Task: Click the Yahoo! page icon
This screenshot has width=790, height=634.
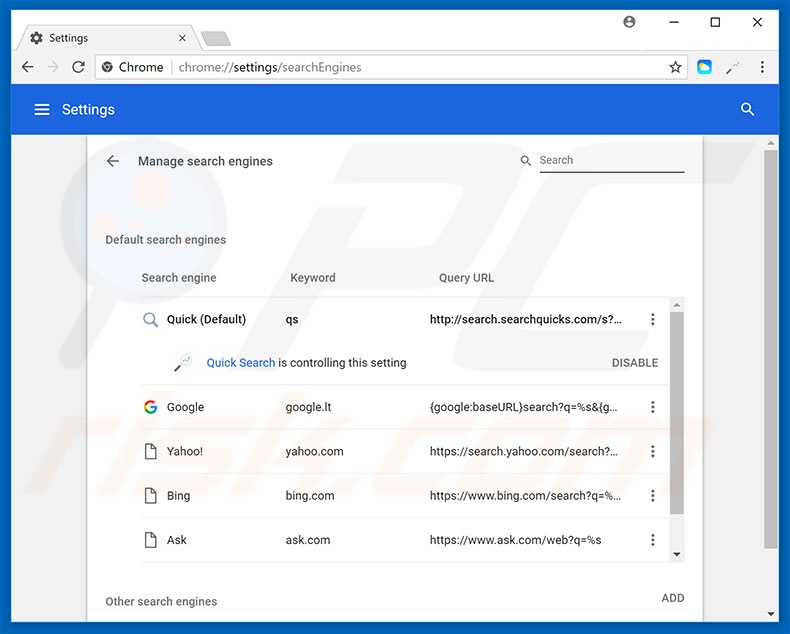Action: (x=150, y=451)
